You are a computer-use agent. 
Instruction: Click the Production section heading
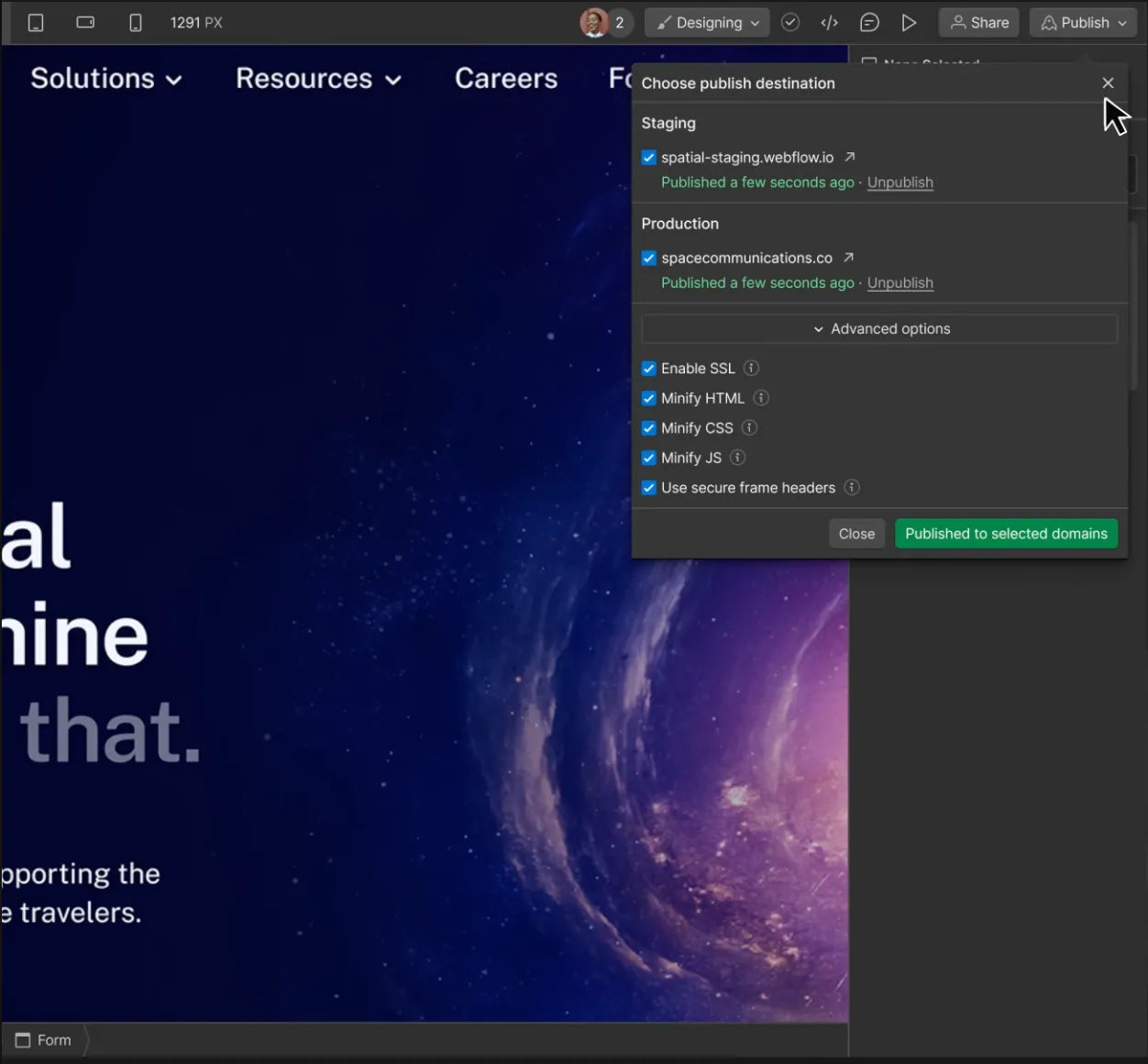[680, 224]
